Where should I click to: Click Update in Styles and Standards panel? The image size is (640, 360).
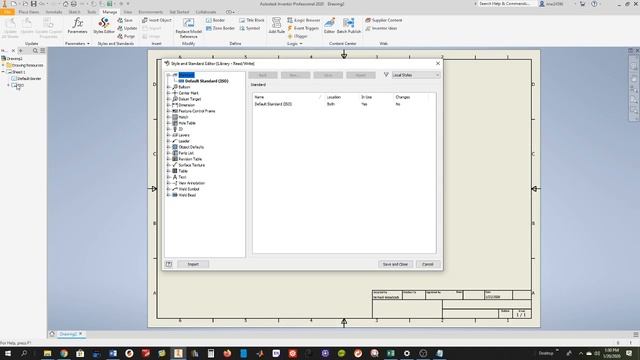[127, 28]
